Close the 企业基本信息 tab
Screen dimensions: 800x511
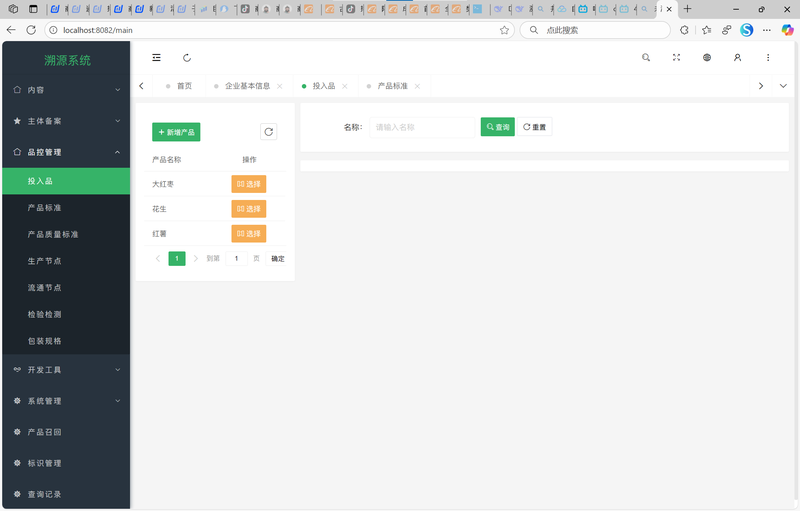tap(280, 86)
